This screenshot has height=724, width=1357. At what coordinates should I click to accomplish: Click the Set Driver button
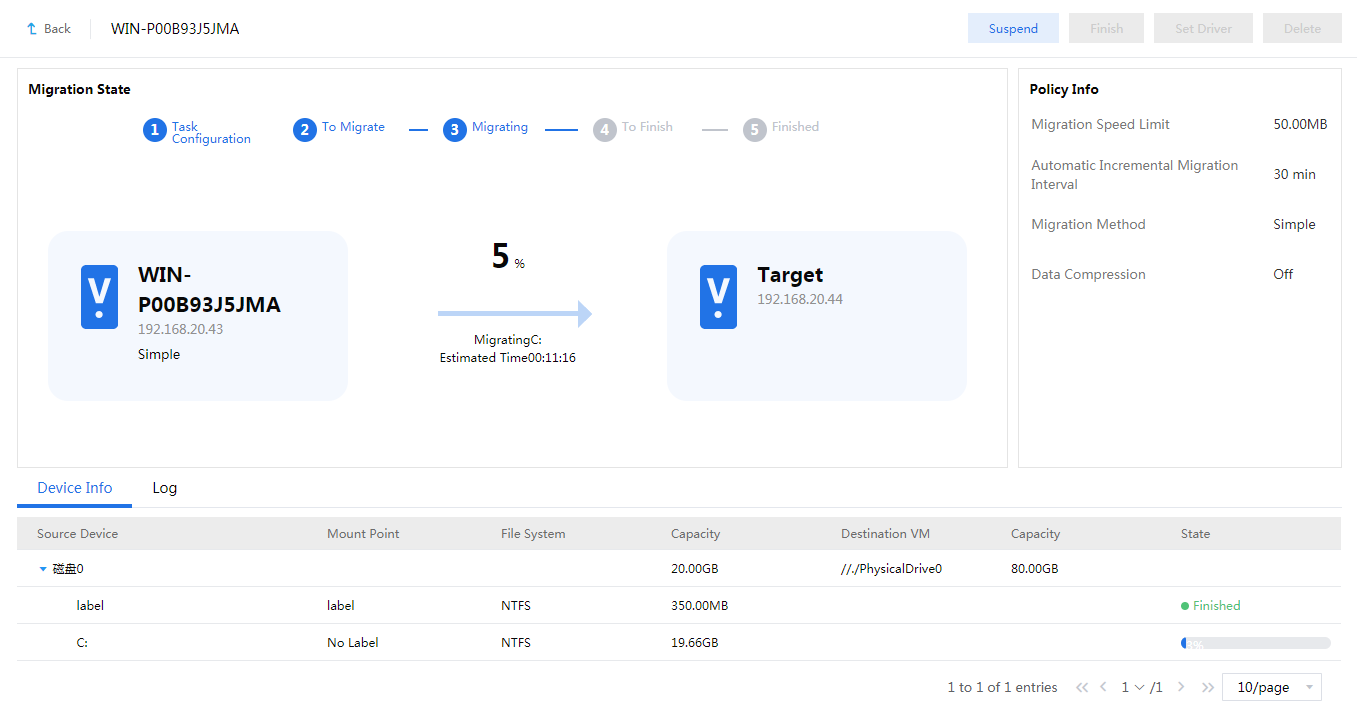point(1203,29)
